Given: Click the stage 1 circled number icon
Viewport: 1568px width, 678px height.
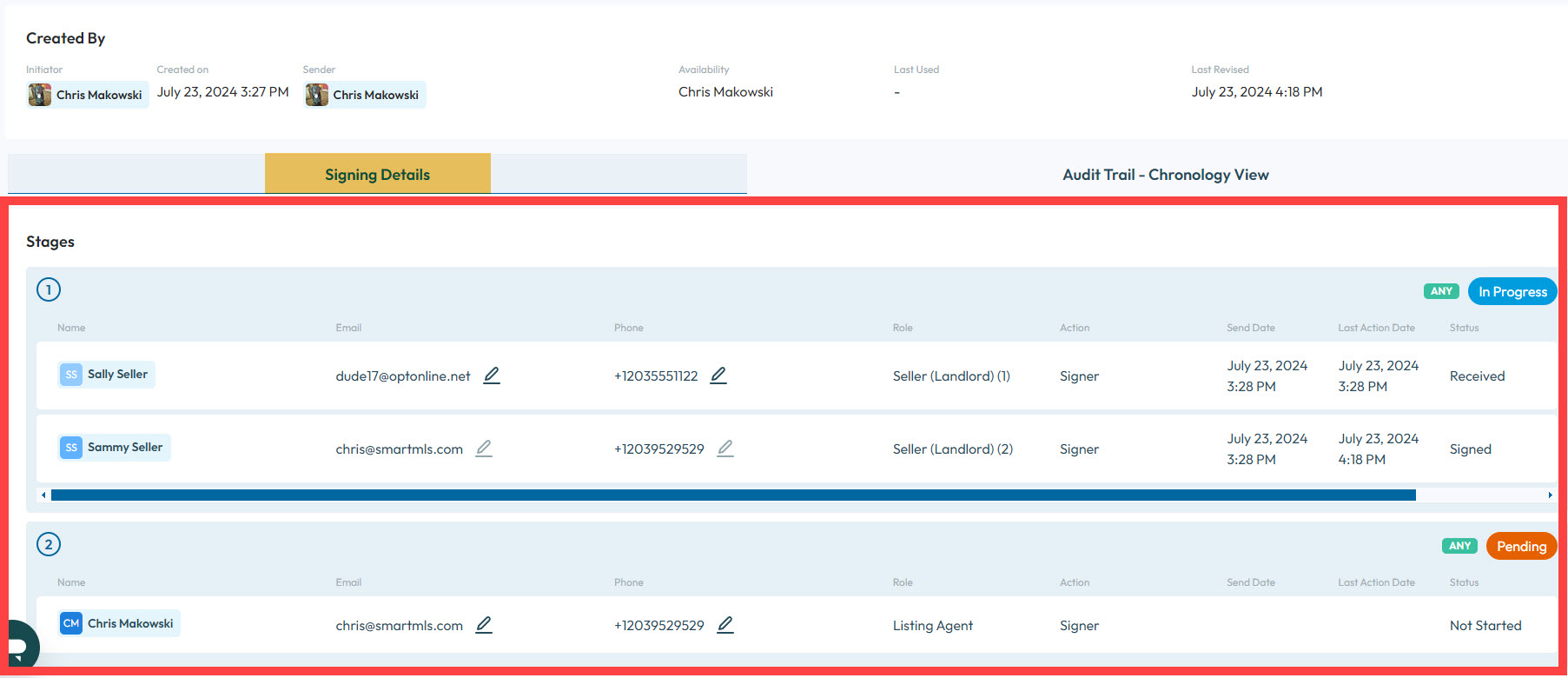Looking at the screenshot, I should click(x=49, y=289).
